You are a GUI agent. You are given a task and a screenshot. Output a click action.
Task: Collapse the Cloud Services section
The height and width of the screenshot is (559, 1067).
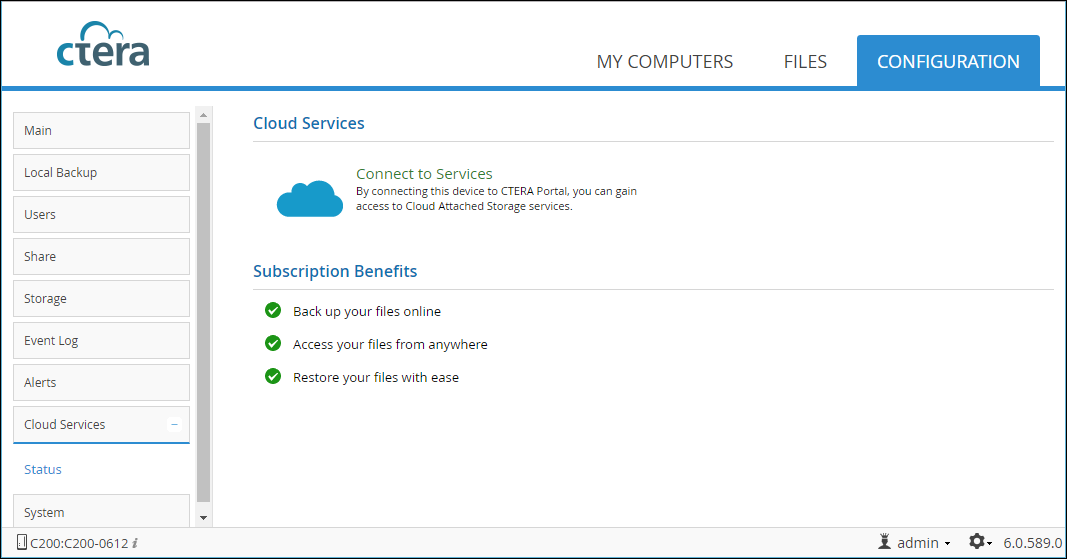[x=174, y=424]
